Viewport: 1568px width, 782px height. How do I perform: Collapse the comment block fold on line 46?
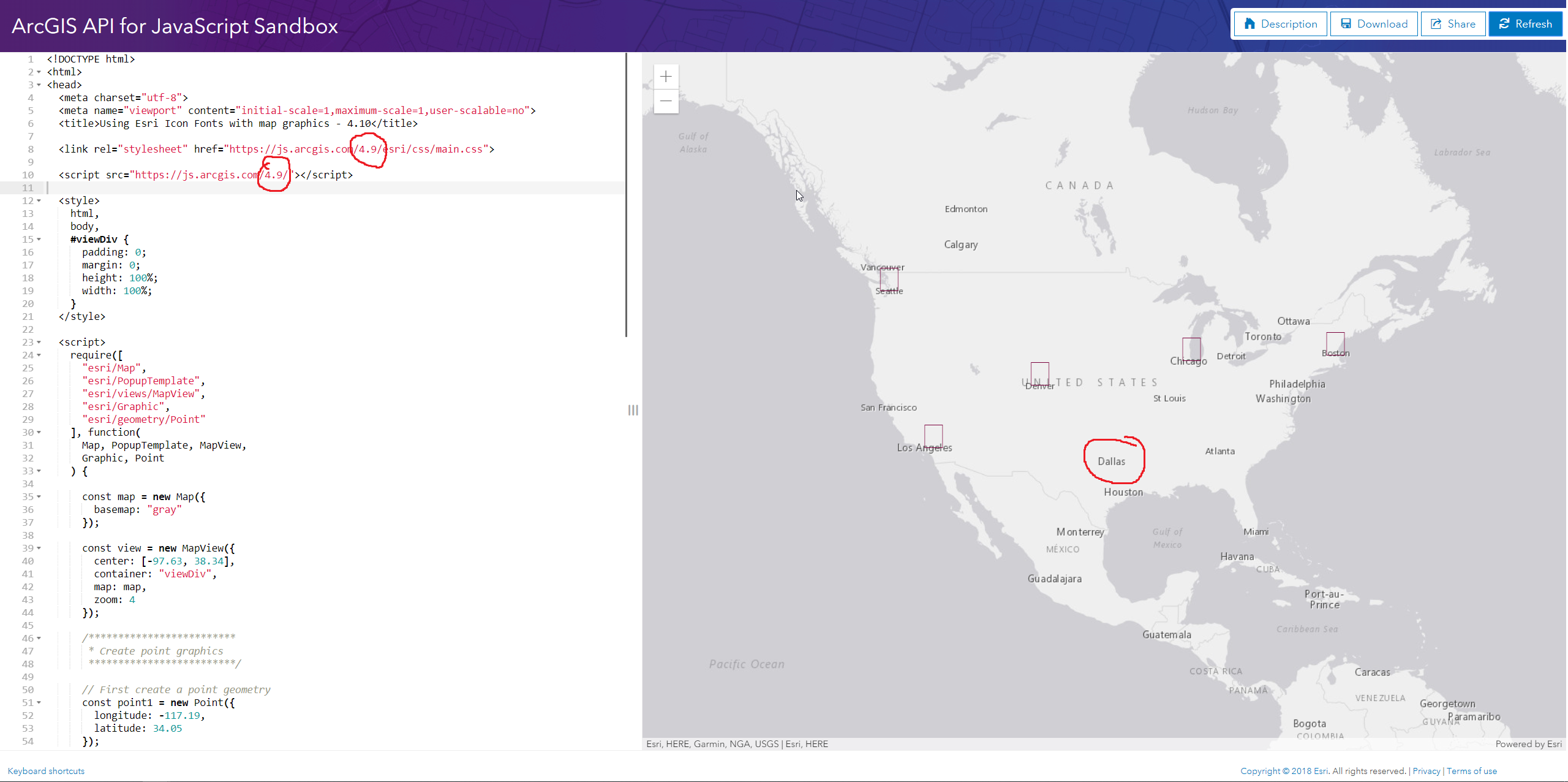click(39, 639)
